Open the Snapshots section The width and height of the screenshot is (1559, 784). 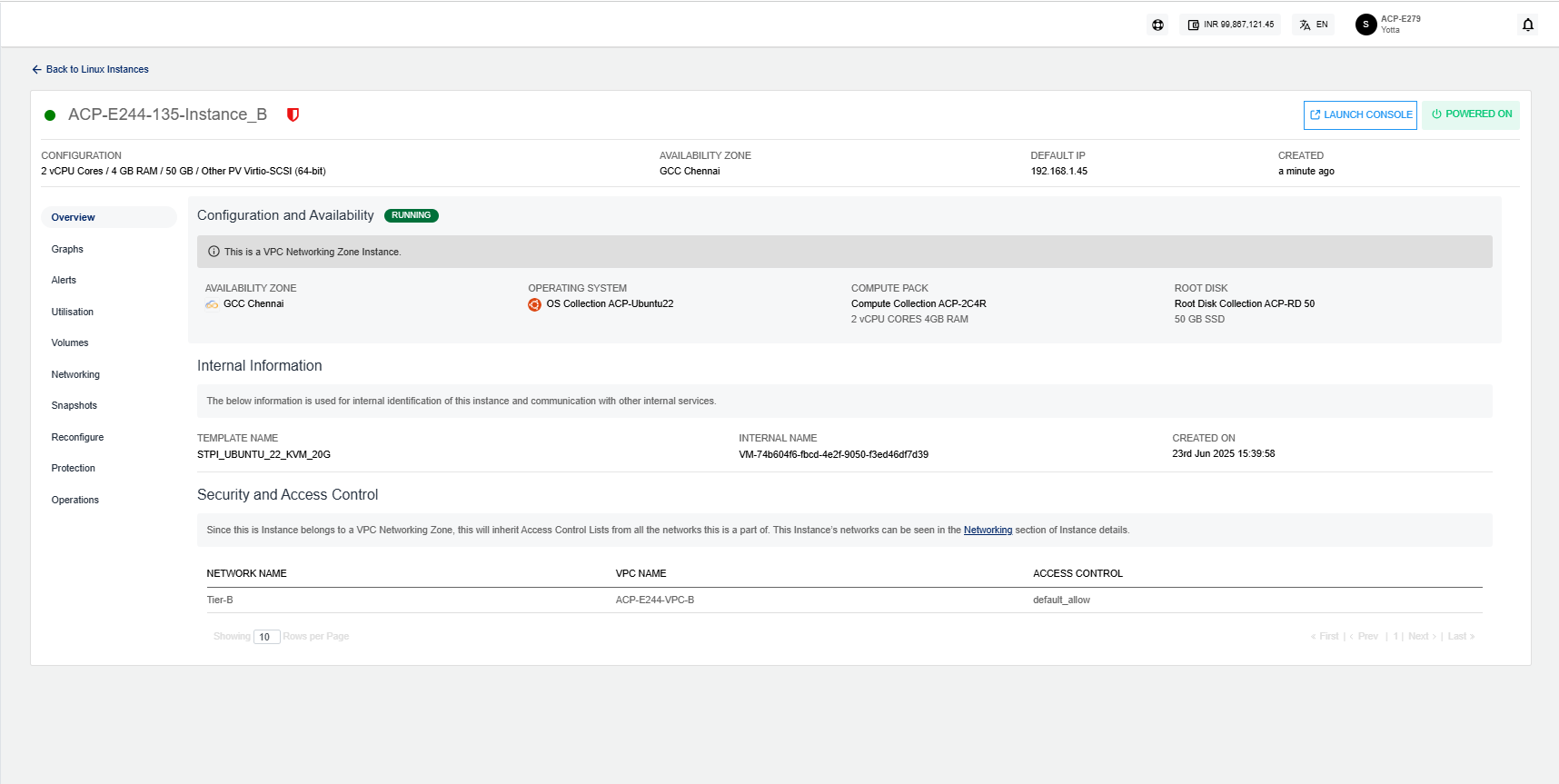74,405
